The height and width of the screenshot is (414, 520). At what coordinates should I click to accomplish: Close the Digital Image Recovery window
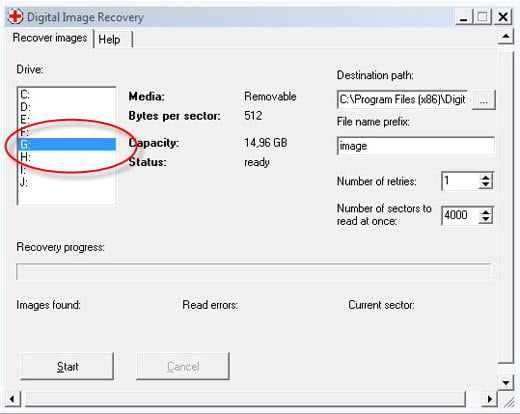[x=503, y=17]
